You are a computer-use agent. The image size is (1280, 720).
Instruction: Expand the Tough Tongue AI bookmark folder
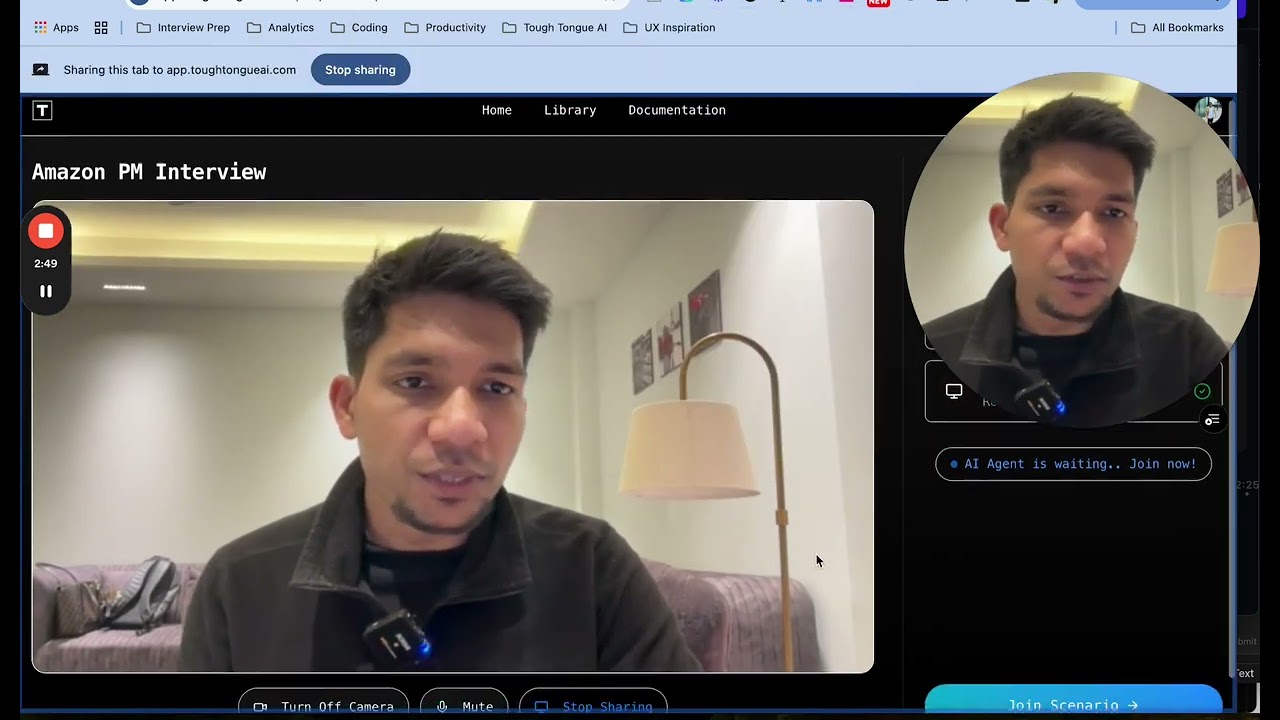[x=554, y=28]
